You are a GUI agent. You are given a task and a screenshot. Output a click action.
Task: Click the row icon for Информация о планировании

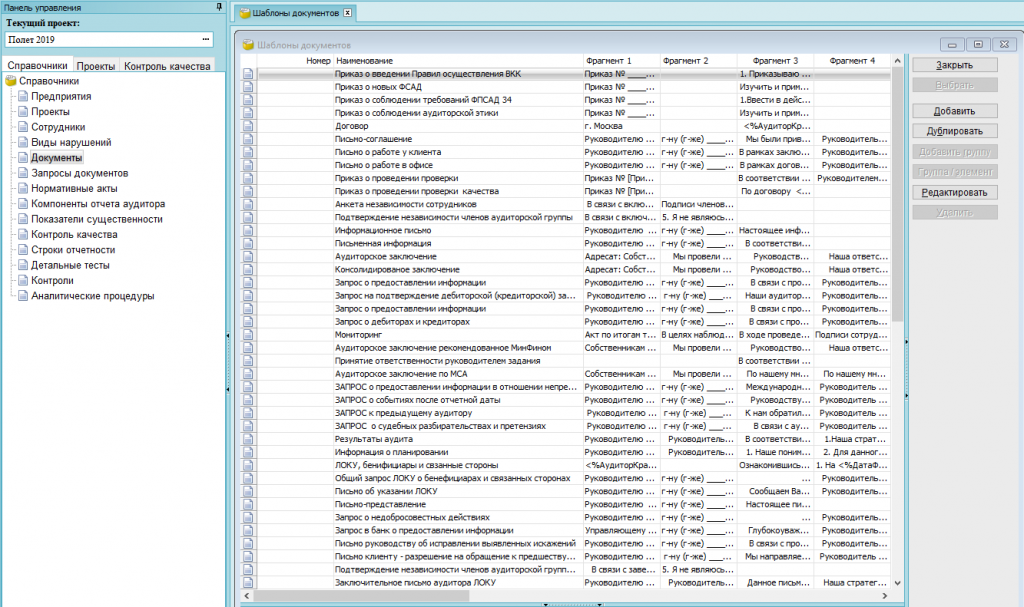pos(248,452)
